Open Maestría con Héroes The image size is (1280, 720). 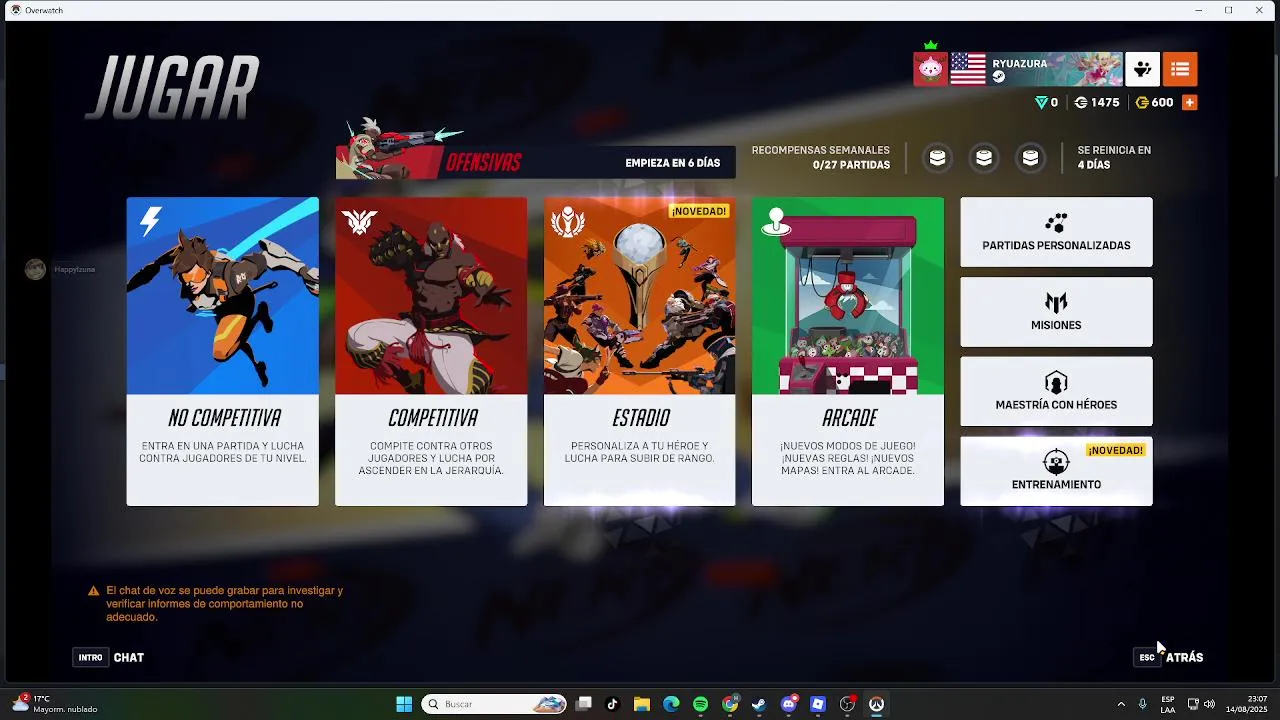pos(1056,392)
